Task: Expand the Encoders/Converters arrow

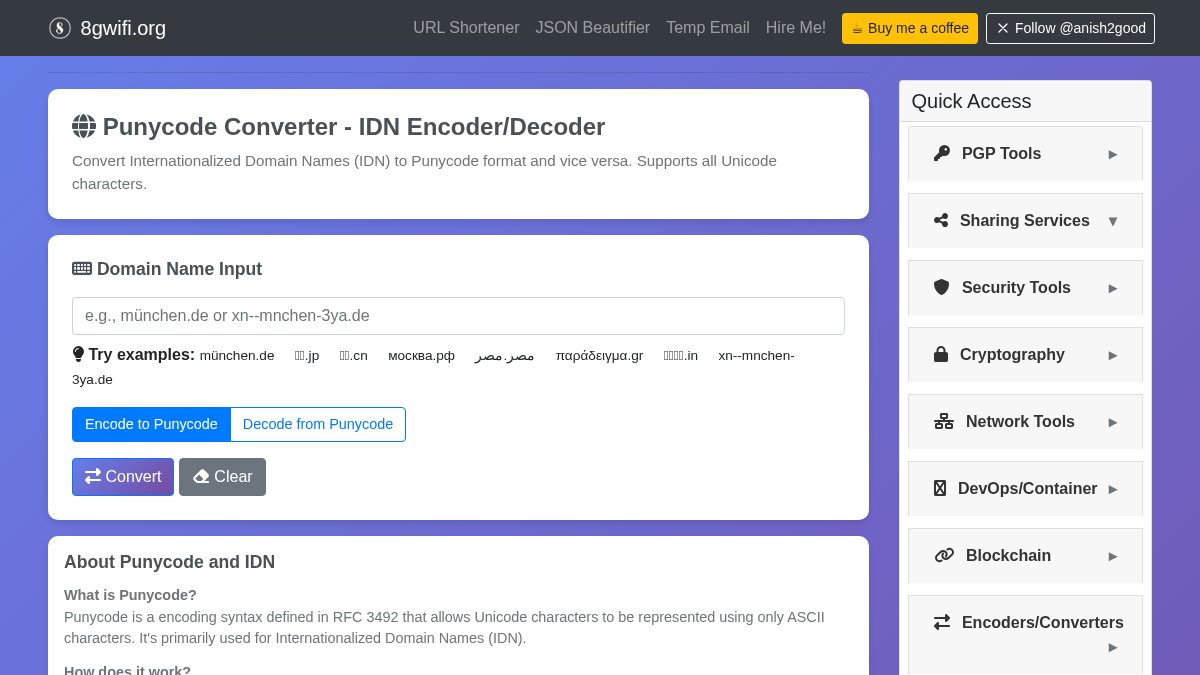Action: [1113, 647]
